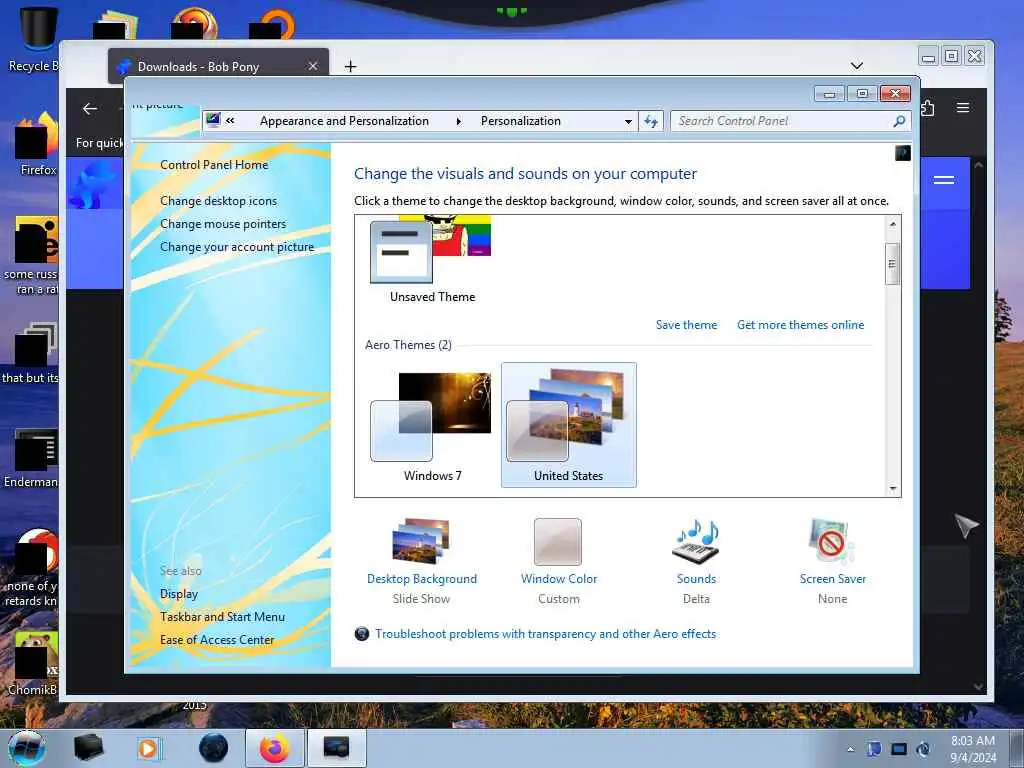1024x768 pixels.
Task: Click Change desktop icons
Action: click(x=218, y=200)
